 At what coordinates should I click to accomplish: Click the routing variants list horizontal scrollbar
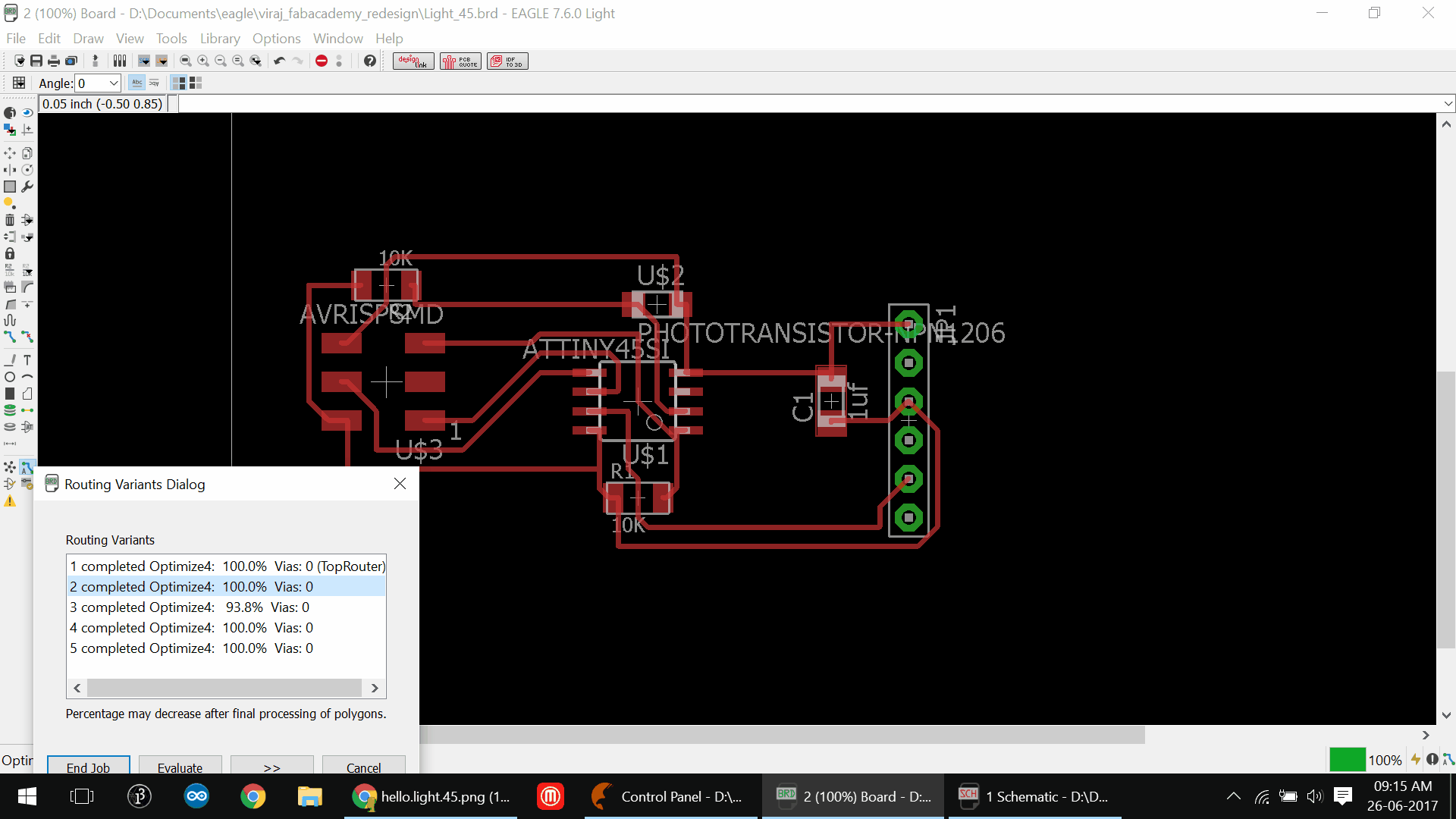(225, 688)
